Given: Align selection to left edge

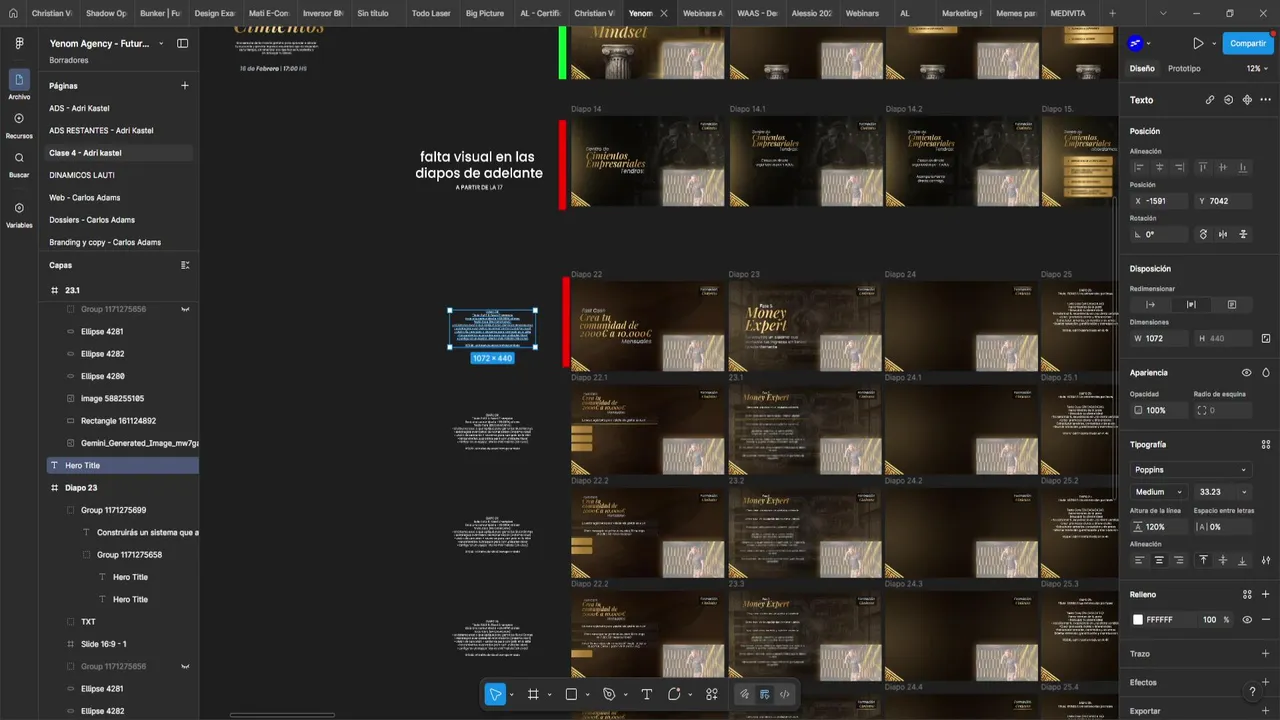Looking at the screenshot, I should coord(1139,167).
